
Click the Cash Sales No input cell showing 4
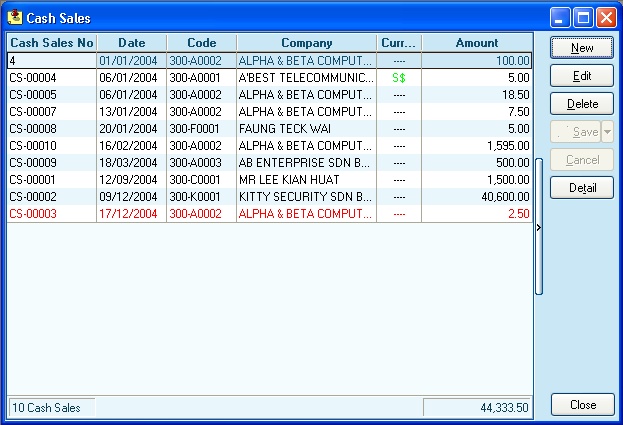coord(52,61)
